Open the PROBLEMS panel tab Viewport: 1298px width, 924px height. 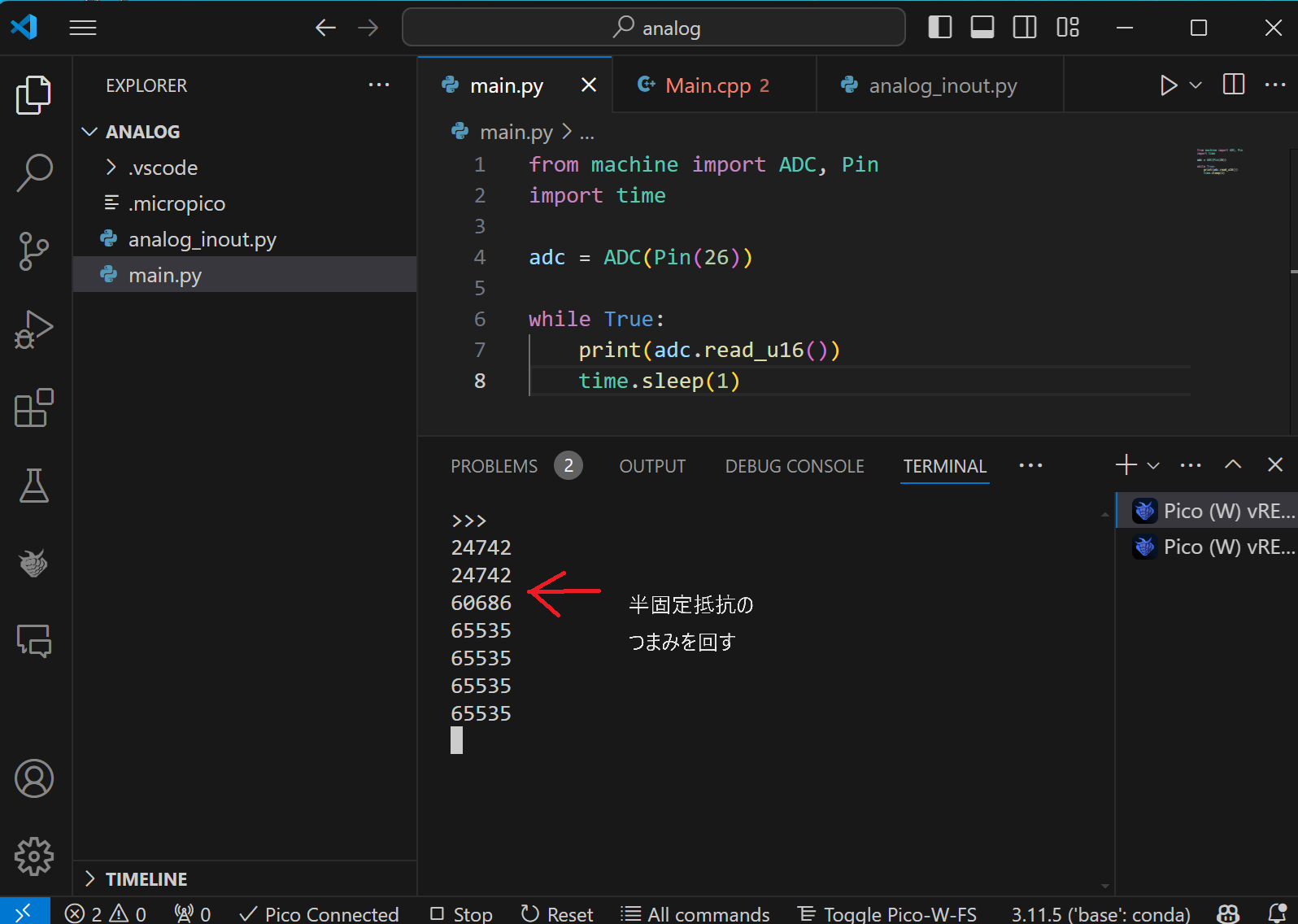(x=516, y=466)
